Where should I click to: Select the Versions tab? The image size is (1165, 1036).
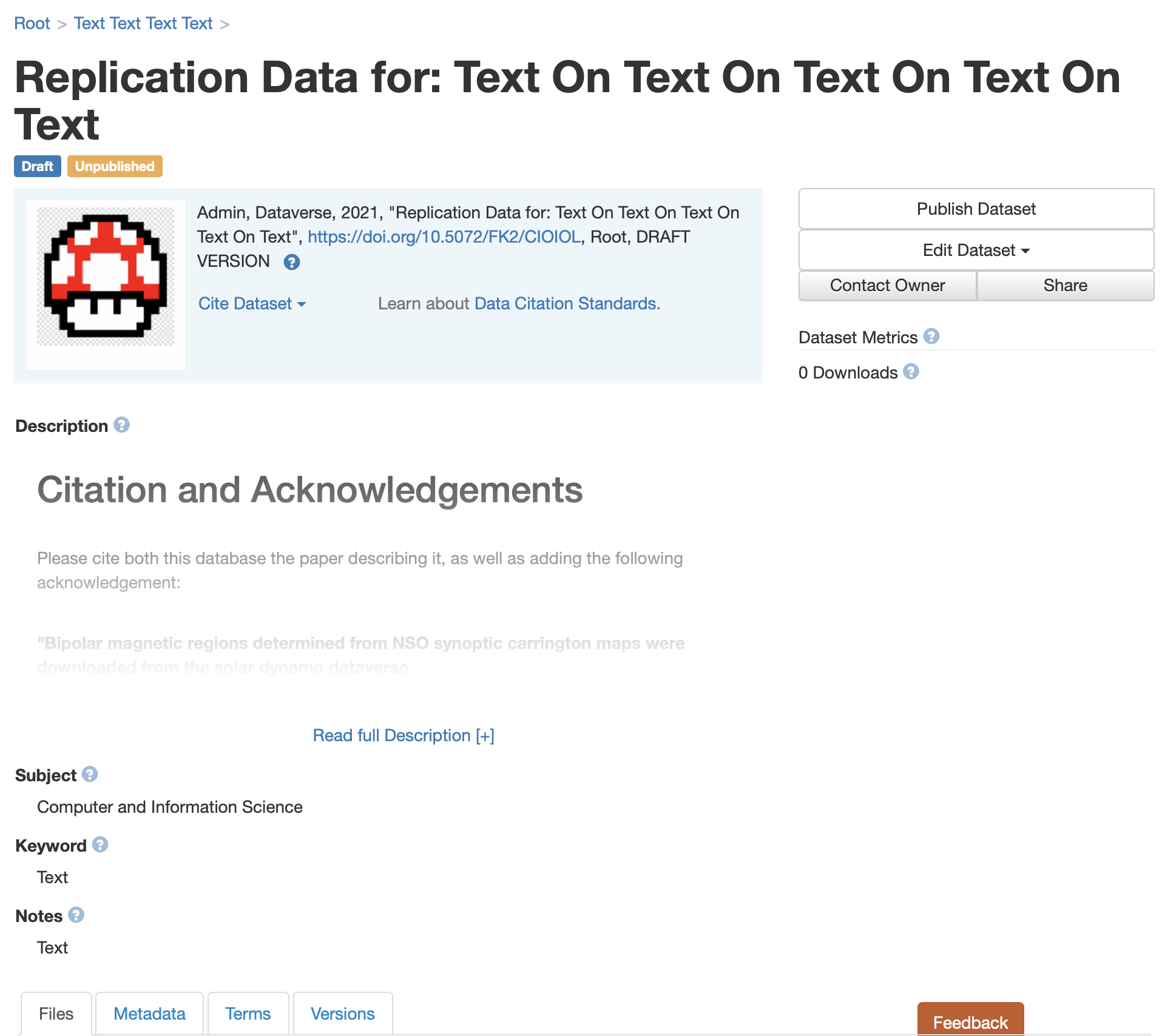342,1014
